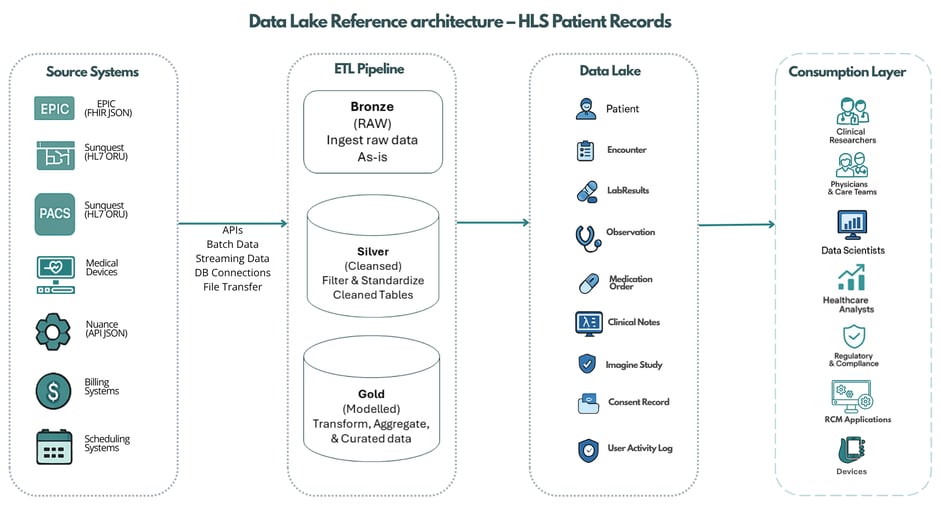Viewport: 941px width, 529px height.
Task: Click the 'Medical Devices' label
Action: (x=102, y=267)
